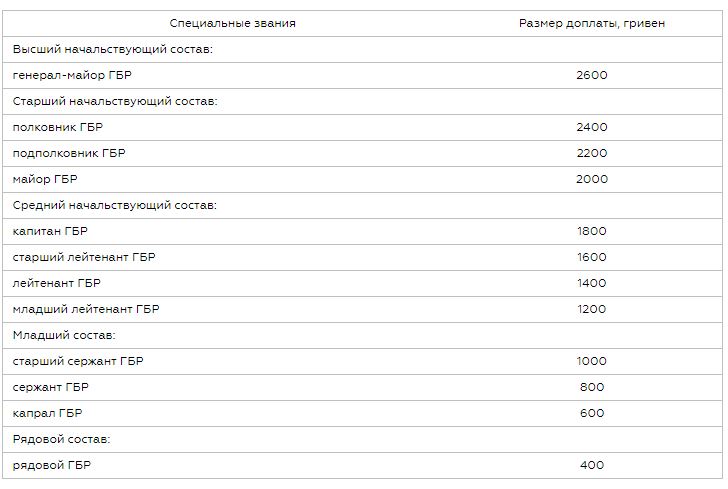Click the 2400 payment amount
The width and height of the screenshot is (728, 489).
click(592, 127)
